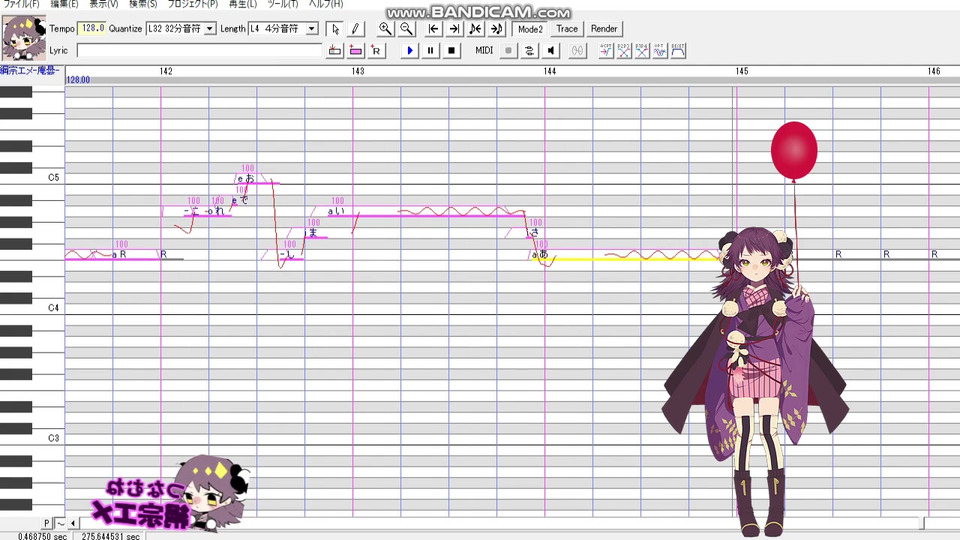960x540 pixels.
Task: Click the shrink notes icon
Action: click(475, 29)
